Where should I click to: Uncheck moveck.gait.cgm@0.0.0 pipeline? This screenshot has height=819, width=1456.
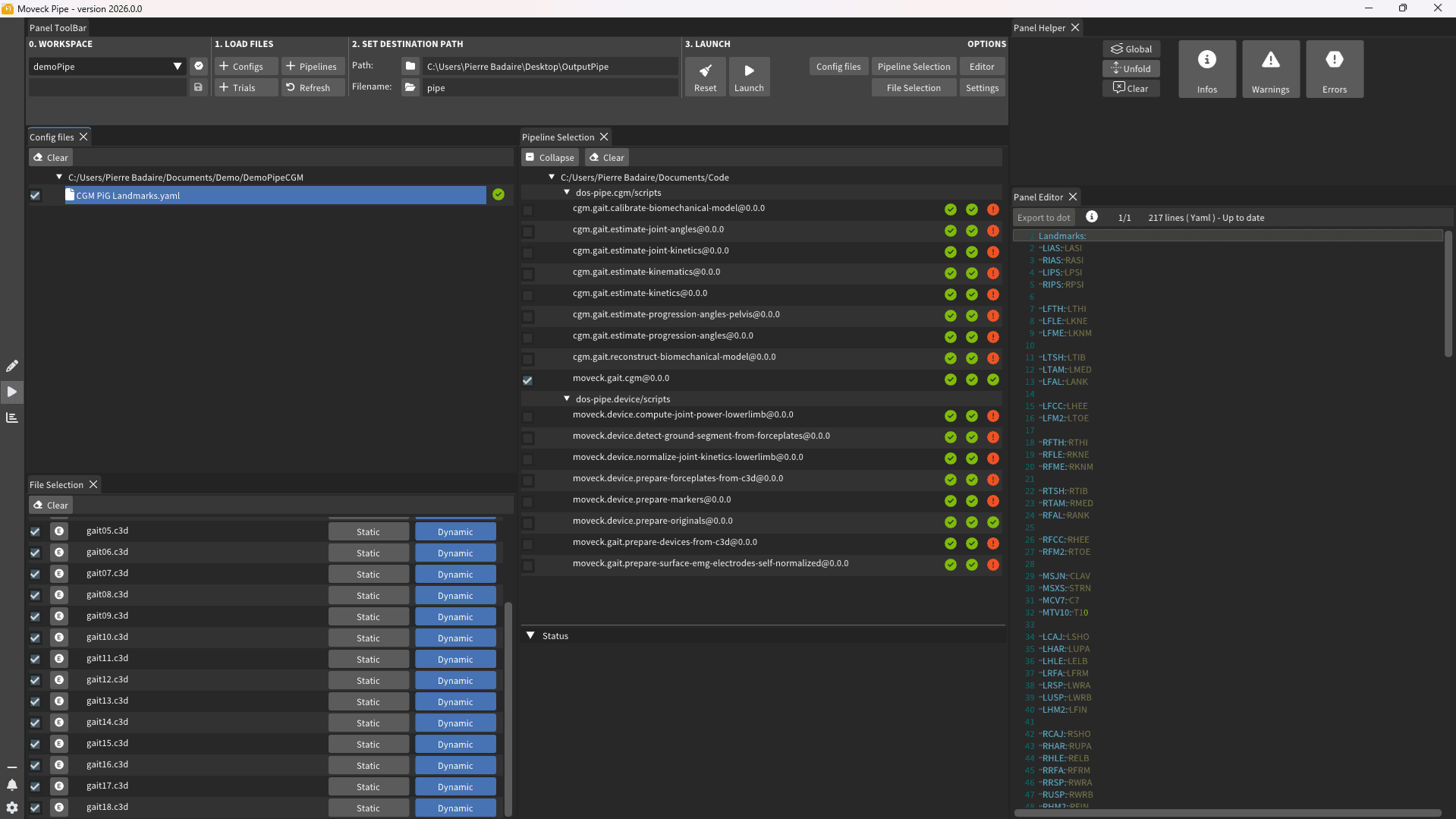tap(528, 380)
